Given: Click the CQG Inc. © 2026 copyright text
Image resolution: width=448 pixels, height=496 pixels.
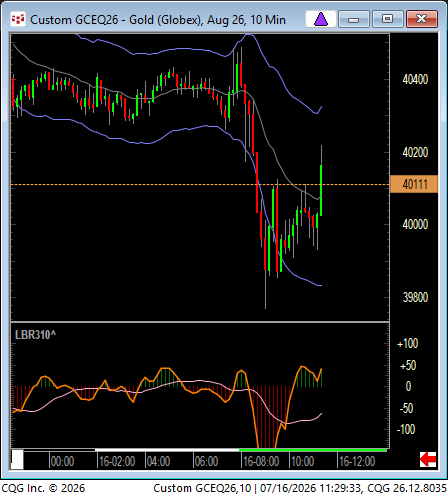Looking at the screenshot, I should tap(43, 488).
